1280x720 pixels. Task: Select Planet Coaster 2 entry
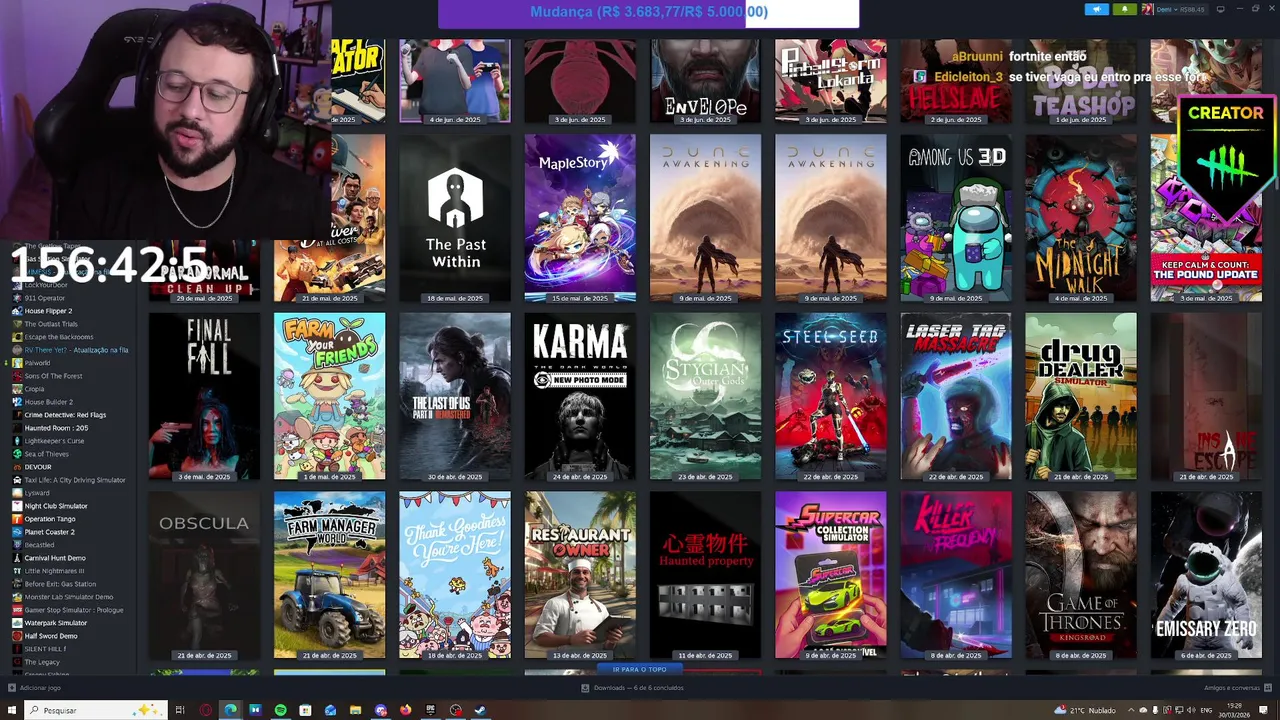(x=49, y=532)
